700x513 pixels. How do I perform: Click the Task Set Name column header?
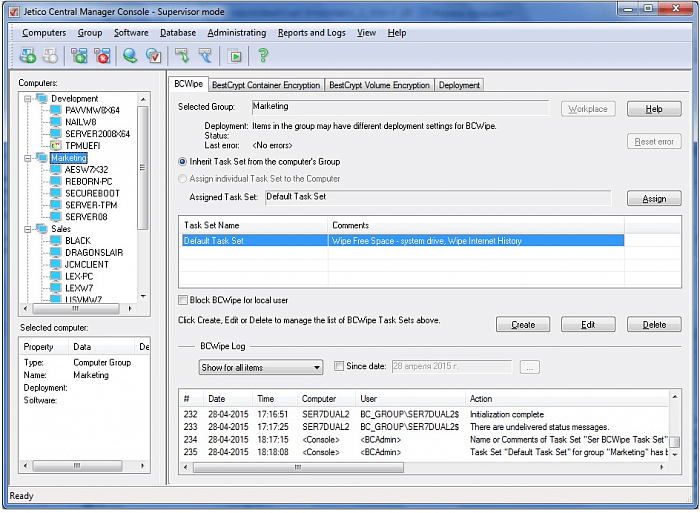coord(254,225)
